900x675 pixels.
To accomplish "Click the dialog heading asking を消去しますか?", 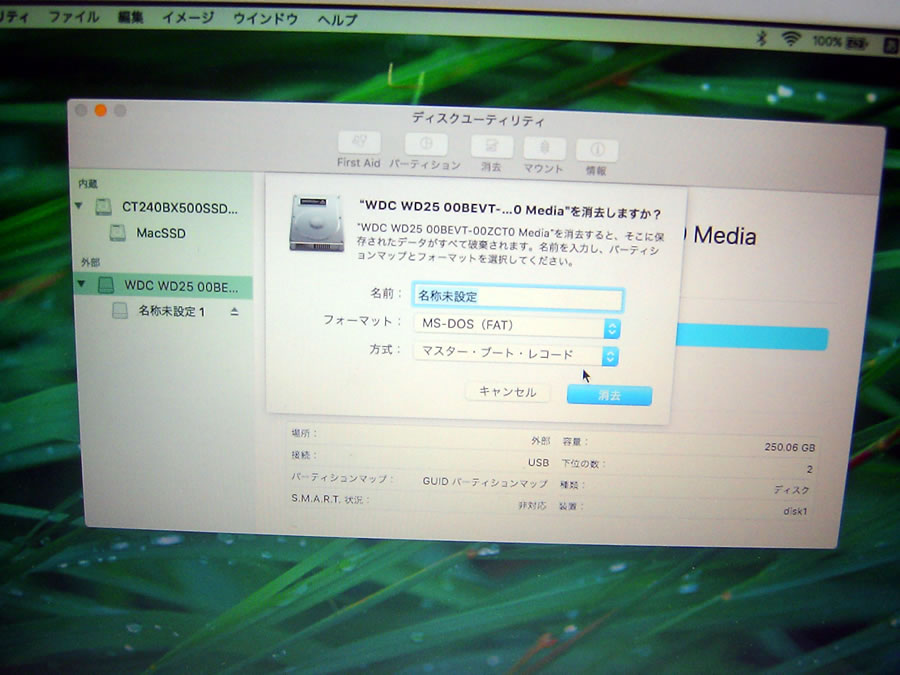I will (510, 211).
